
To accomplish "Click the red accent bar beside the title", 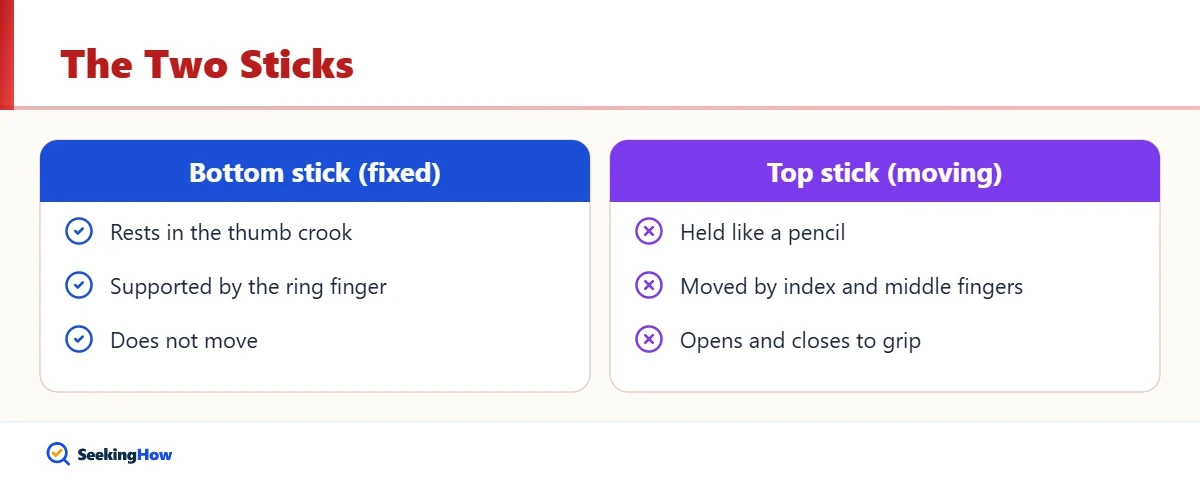I will pyautogui.click(x=7, y=53).
